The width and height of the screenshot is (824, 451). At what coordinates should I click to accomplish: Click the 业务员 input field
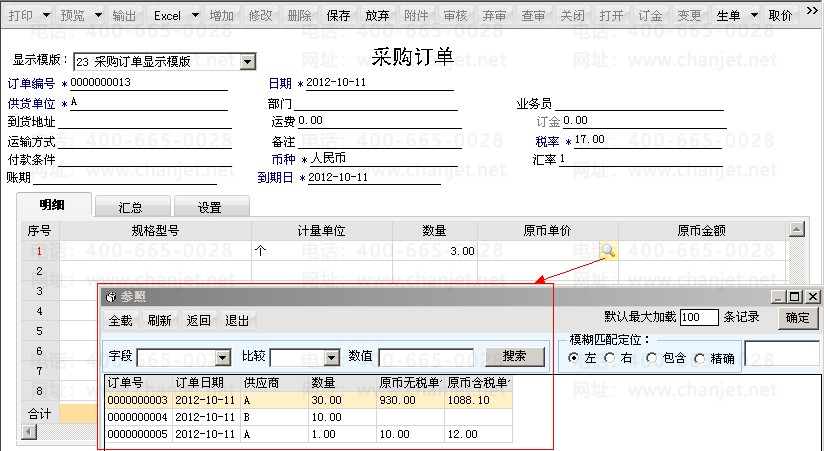click(639, 103)
